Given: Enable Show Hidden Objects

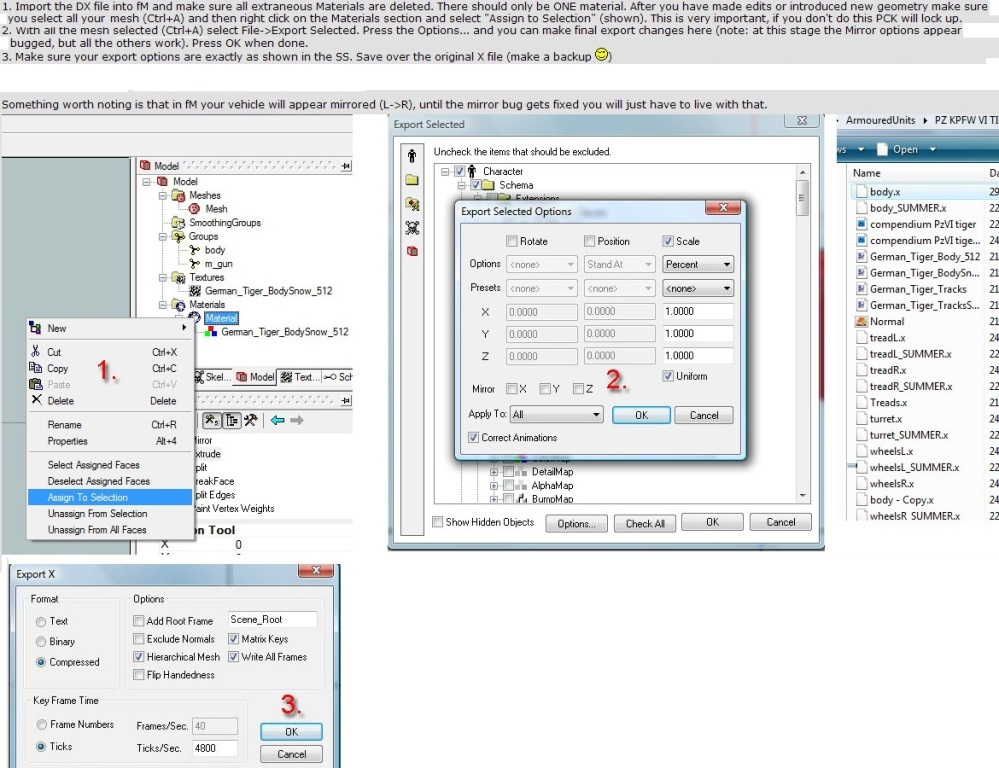Looking at the screenshot, I should (438, 522).
